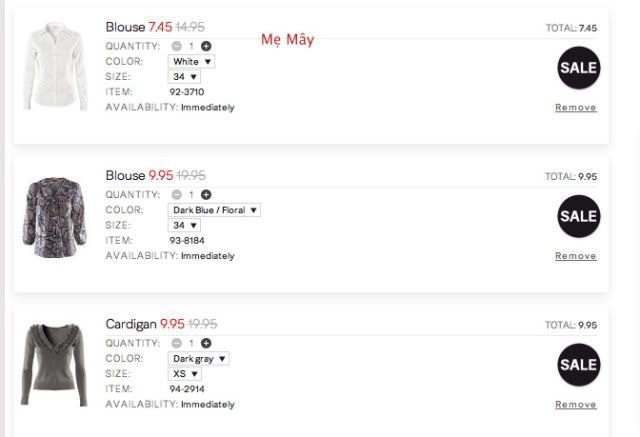Open Dark Blue / Floral color dropdown

click(214, 210)
